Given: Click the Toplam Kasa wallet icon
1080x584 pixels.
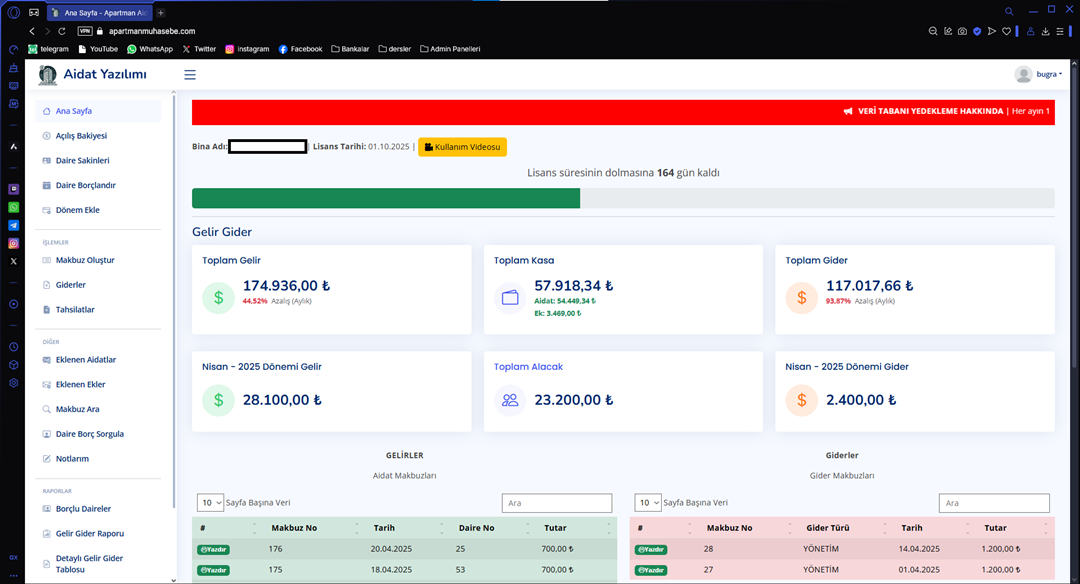Looking at the screenshot, I should tap(511, 298).
